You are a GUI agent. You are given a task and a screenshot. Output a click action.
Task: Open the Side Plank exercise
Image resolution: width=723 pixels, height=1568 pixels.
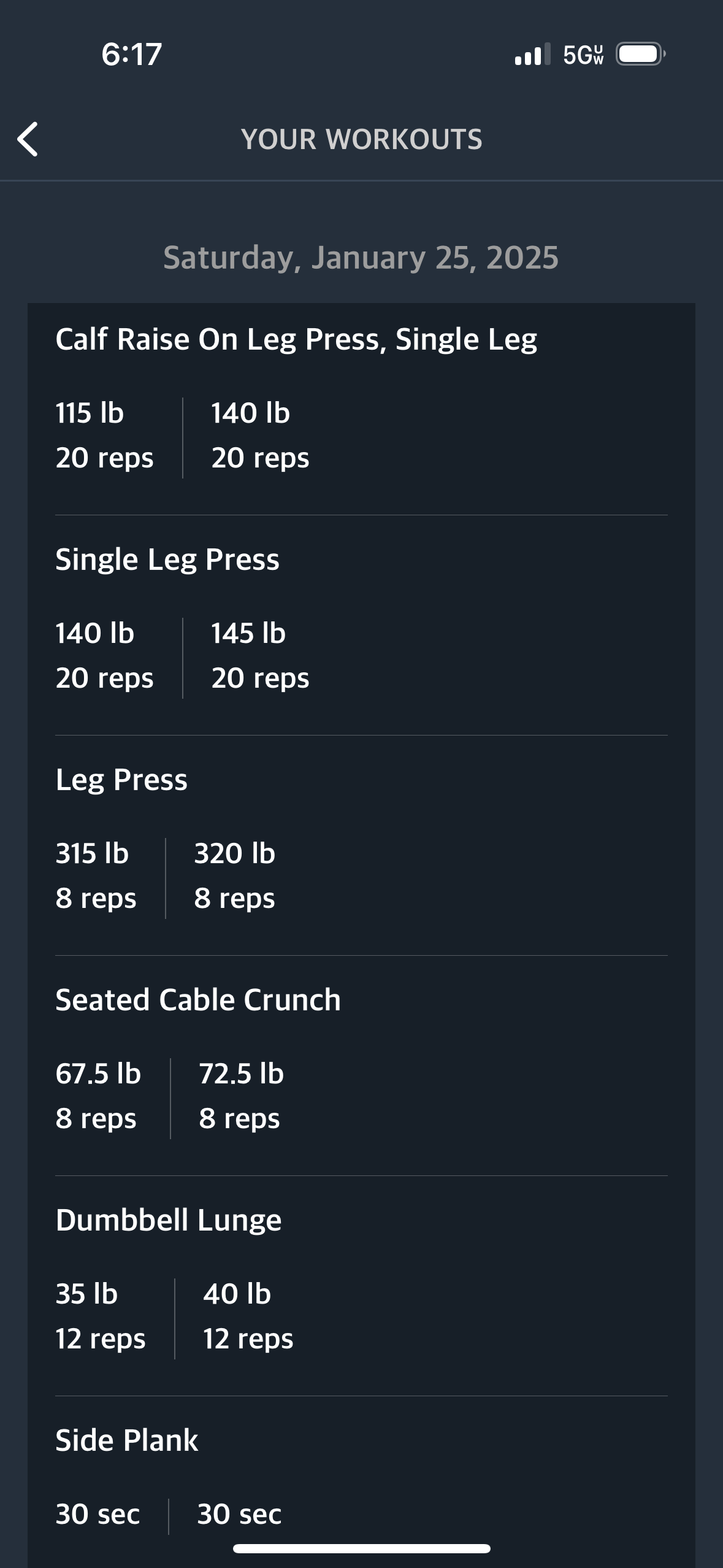[127, 1440]
